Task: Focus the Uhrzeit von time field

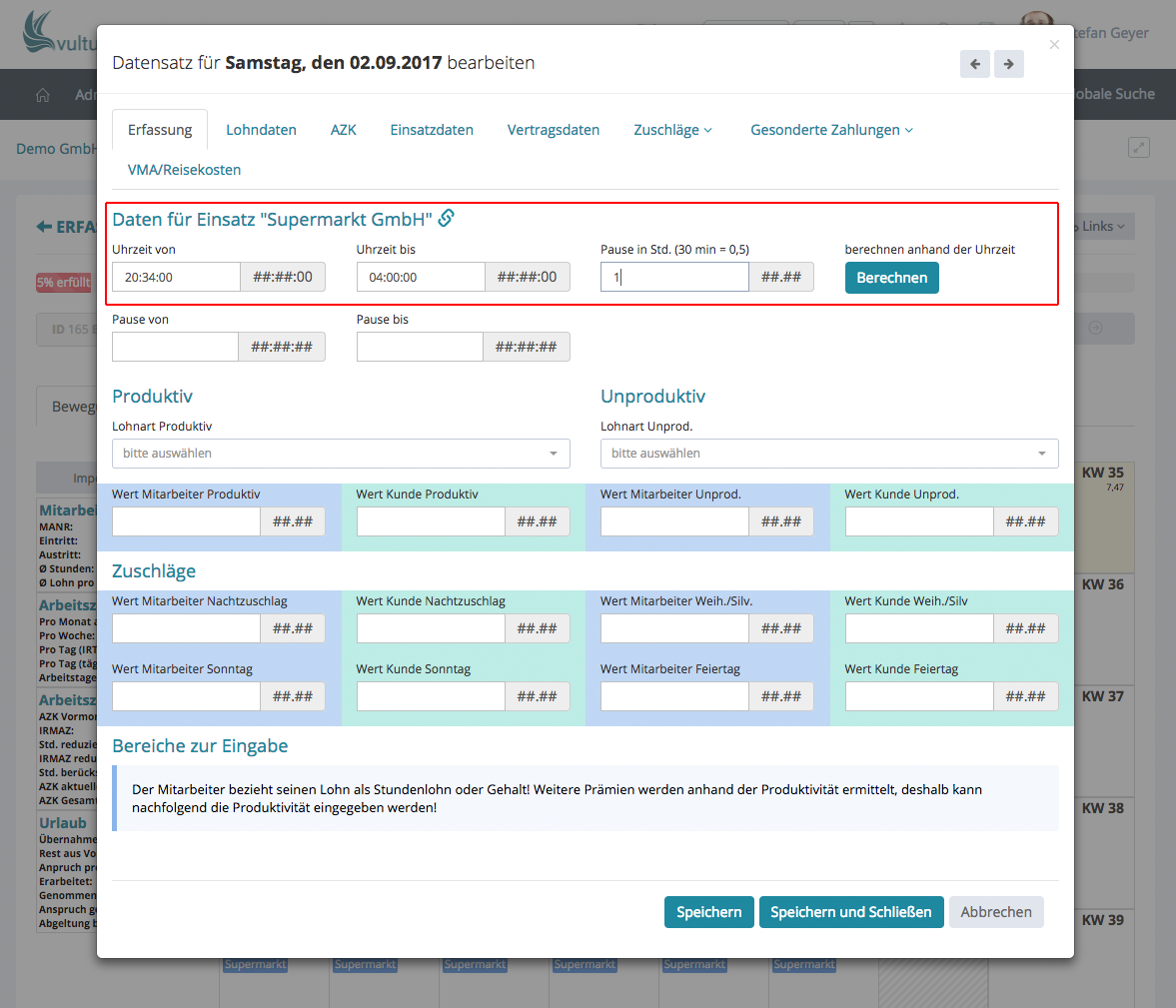Action: (176, 277)
